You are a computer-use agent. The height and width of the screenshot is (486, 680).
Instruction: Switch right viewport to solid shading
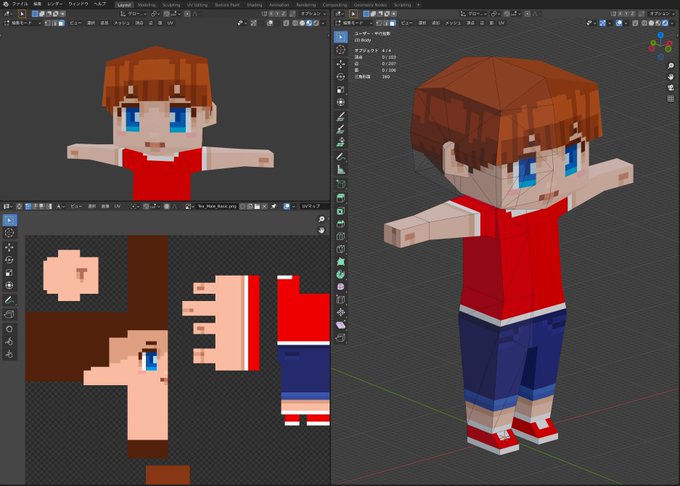[651, 23]
